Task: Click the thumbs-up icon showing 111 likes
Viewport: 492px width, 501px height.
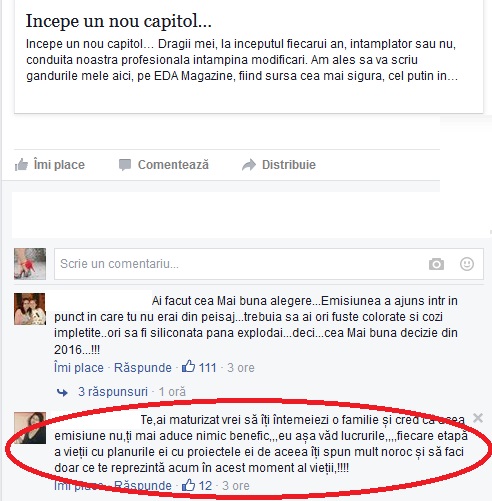Action: [189, 367]
